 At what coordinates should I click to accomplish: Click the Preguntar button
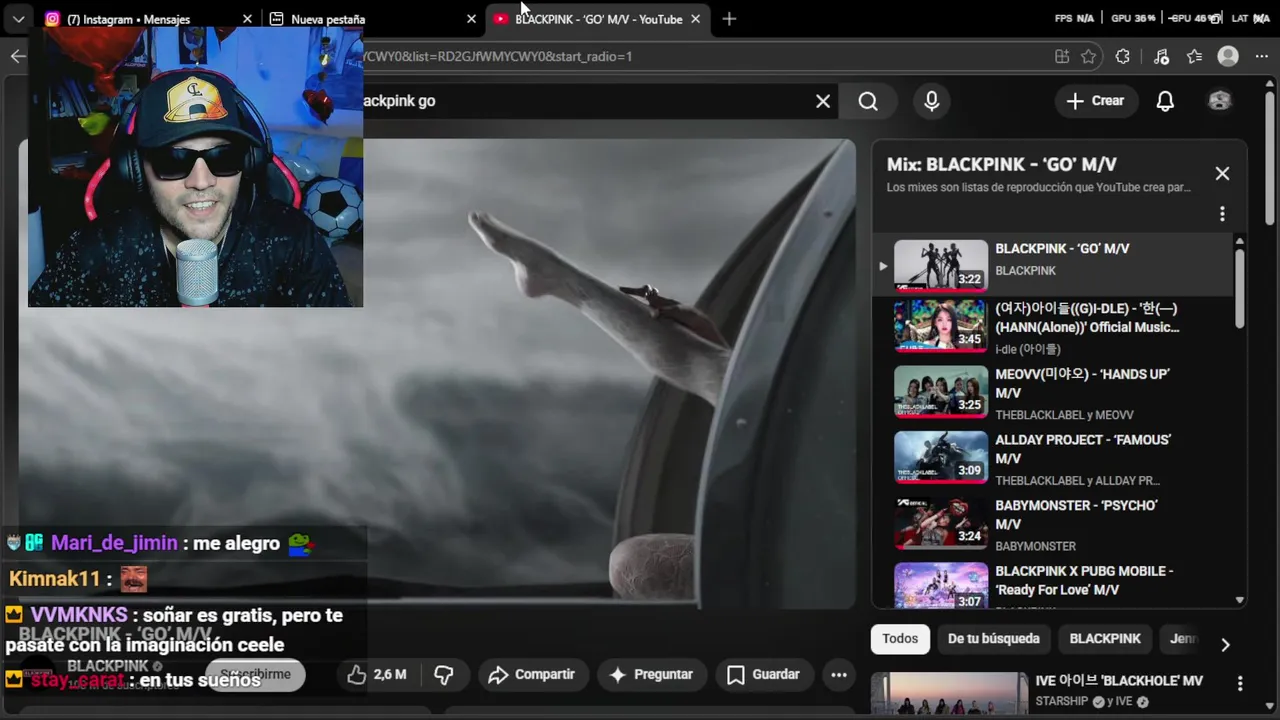coord(651,675)
